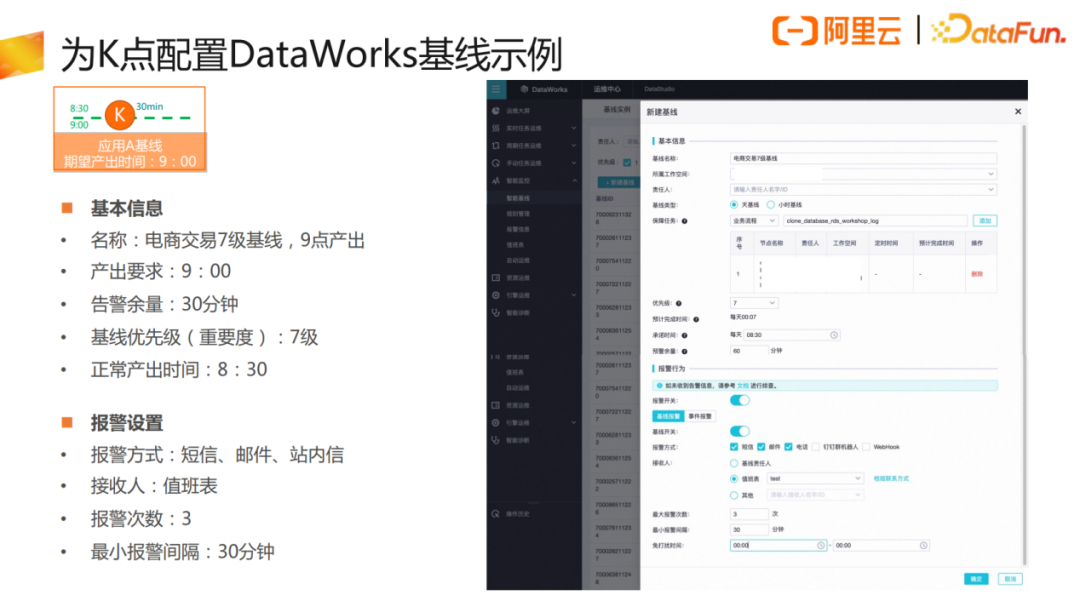Open 运维中心 in the top navigation
Image resolution: width=1080 pixels, height=601 pixels.
point(606,89)
